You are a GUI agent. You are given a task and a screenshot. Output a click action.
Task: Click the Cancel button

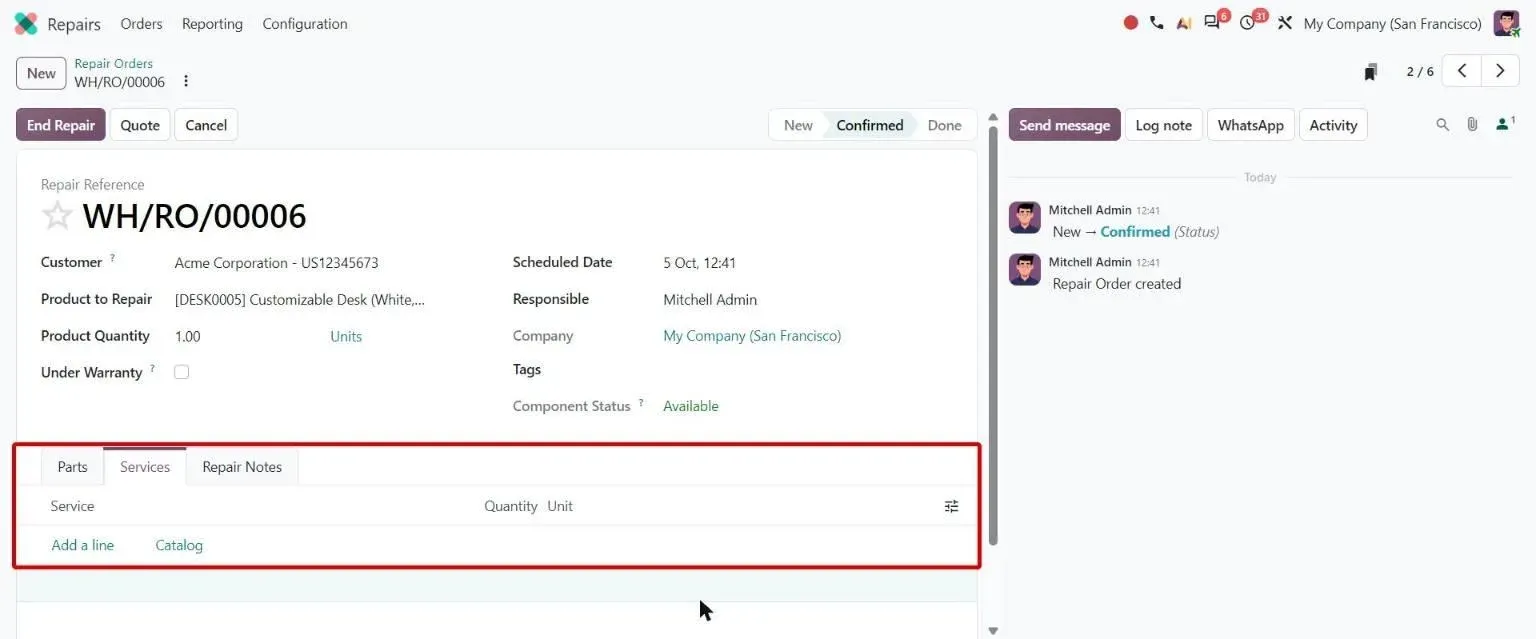pyautogui.click(x=206, y=125)
